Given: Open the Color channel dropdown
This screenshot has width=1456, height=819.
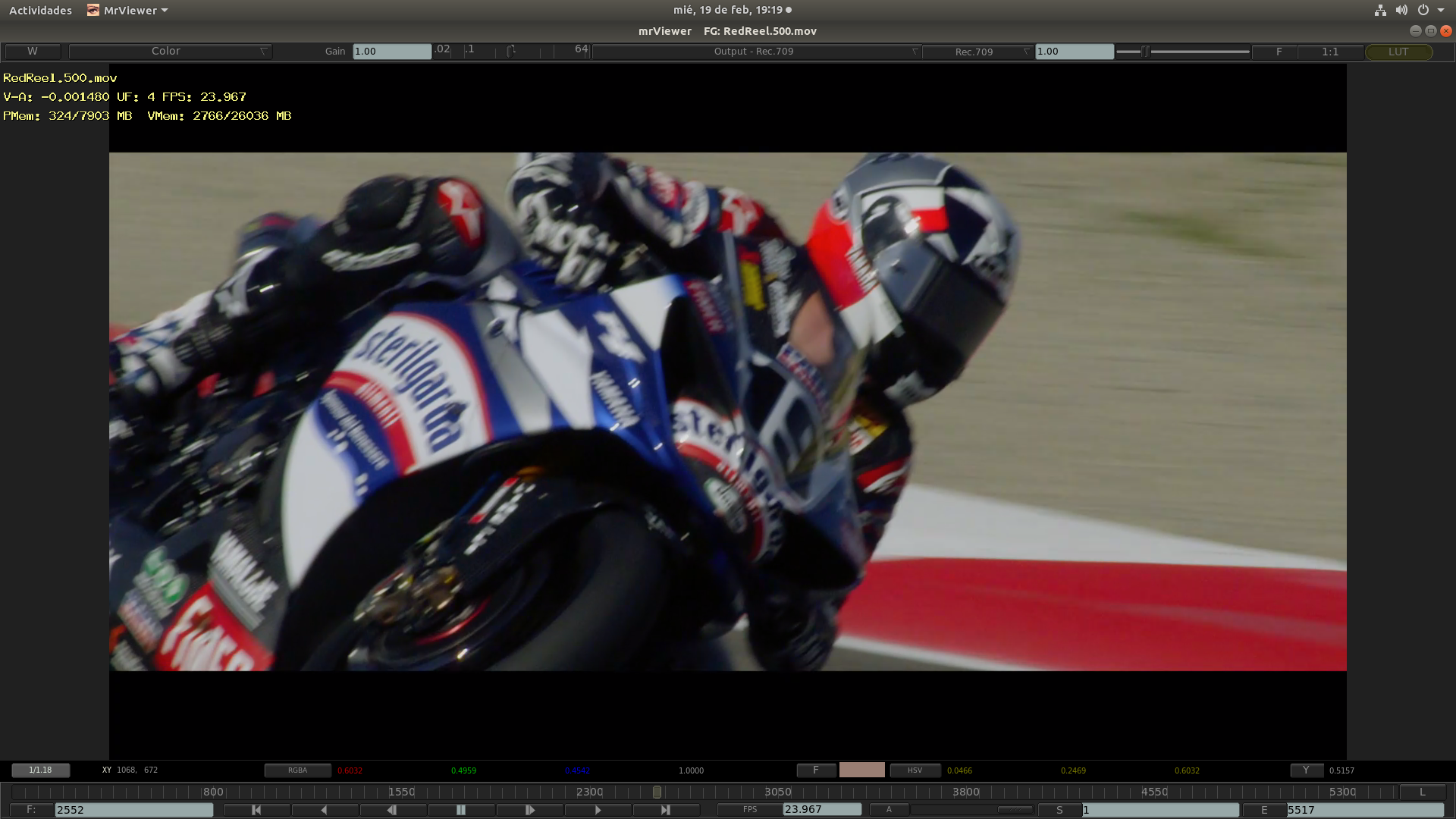Looking at the screenshot, I should coord(170,51).
